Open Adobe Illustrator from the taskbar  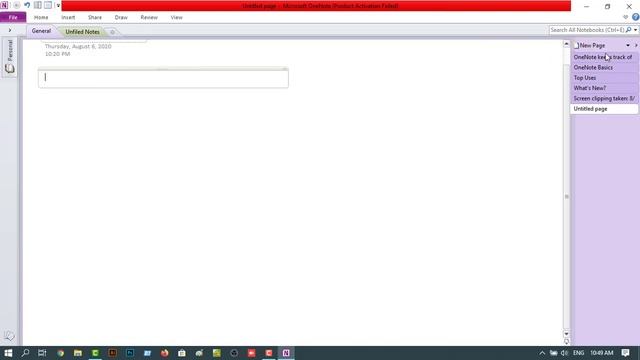click(112, 353)
